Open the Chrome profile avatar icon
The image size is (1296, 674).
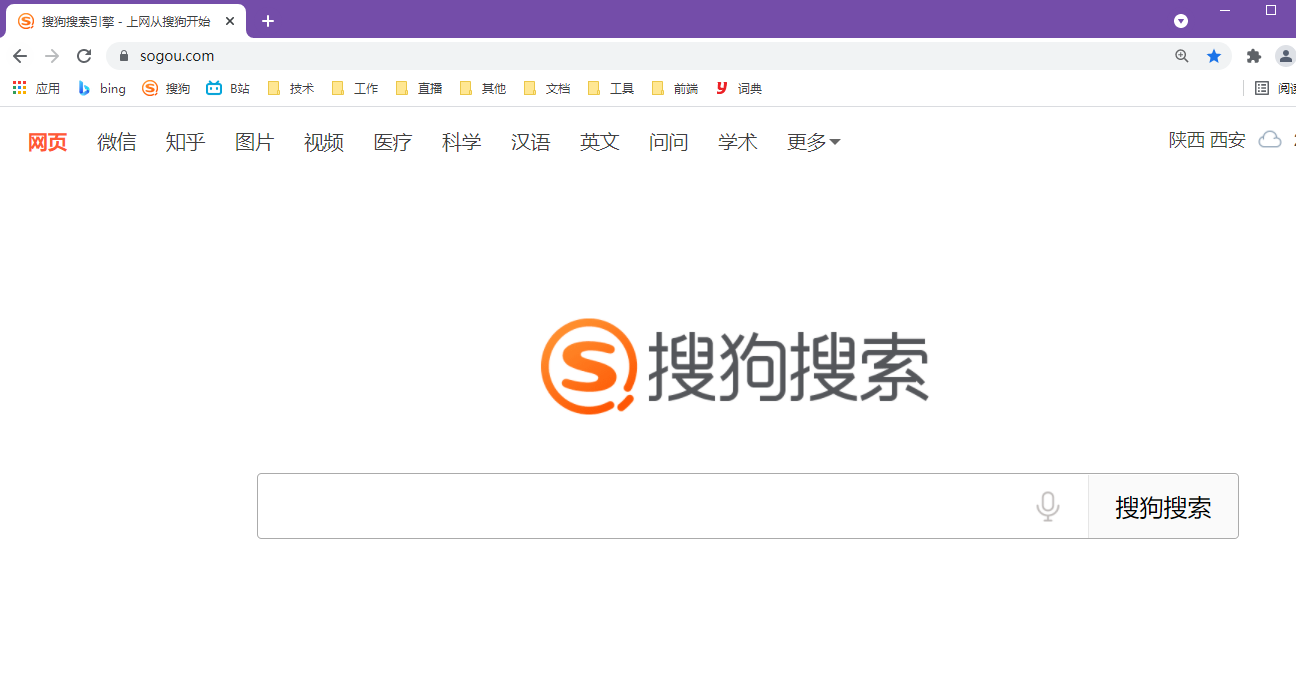[1286, 56]
